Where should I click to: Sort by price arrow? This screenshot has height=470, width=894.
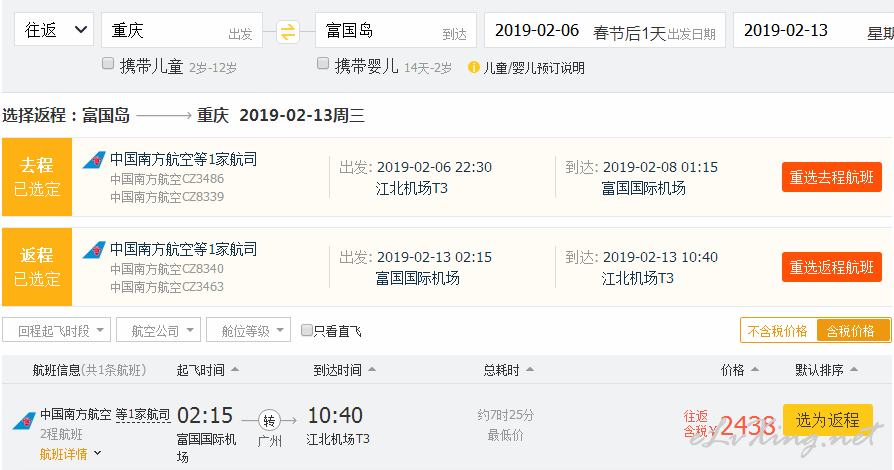(755, 370)
